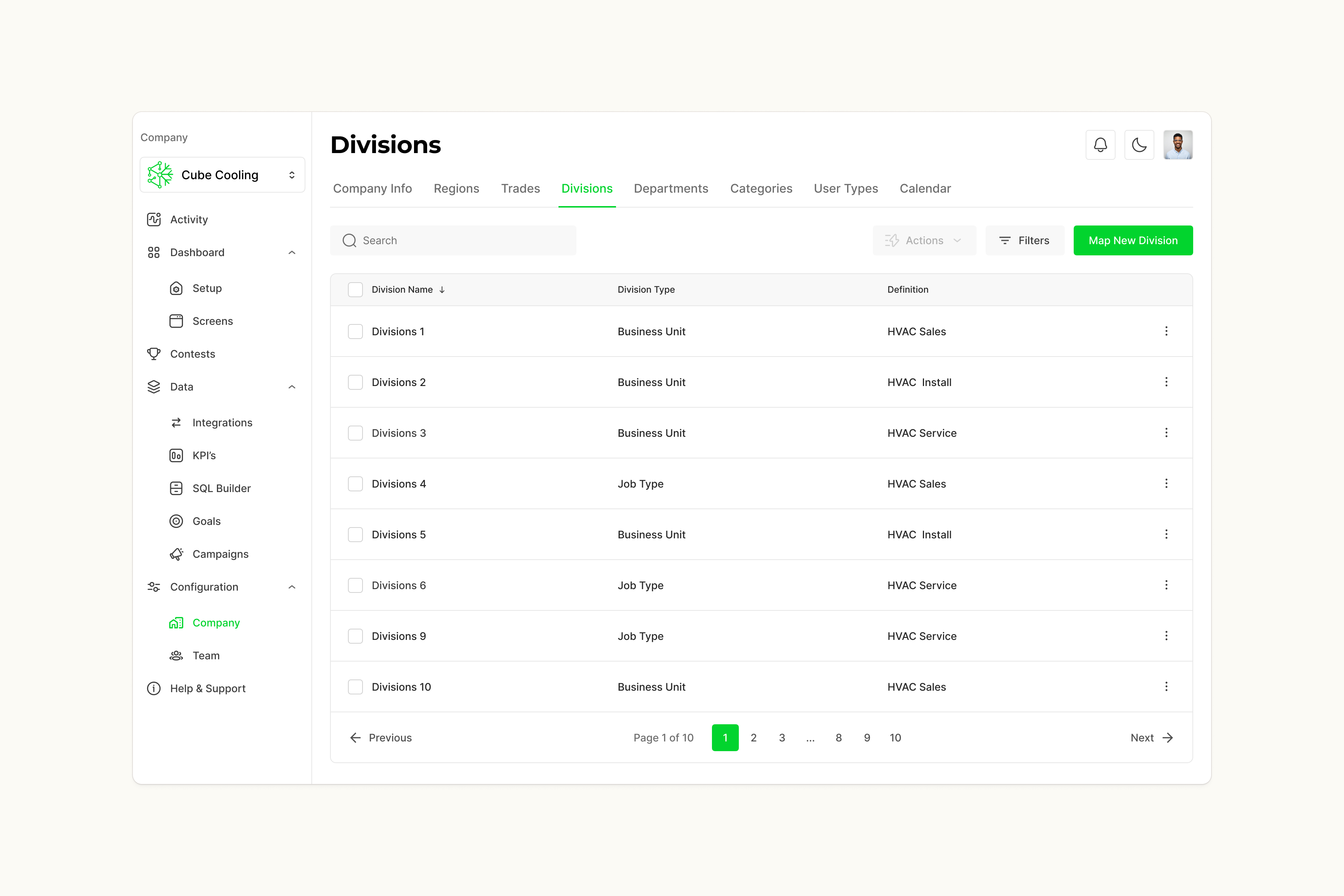The width and height of the screenshot is (1344, 896).
Task: Open the Cube Cooling company switcher
Action: (222, 175)
